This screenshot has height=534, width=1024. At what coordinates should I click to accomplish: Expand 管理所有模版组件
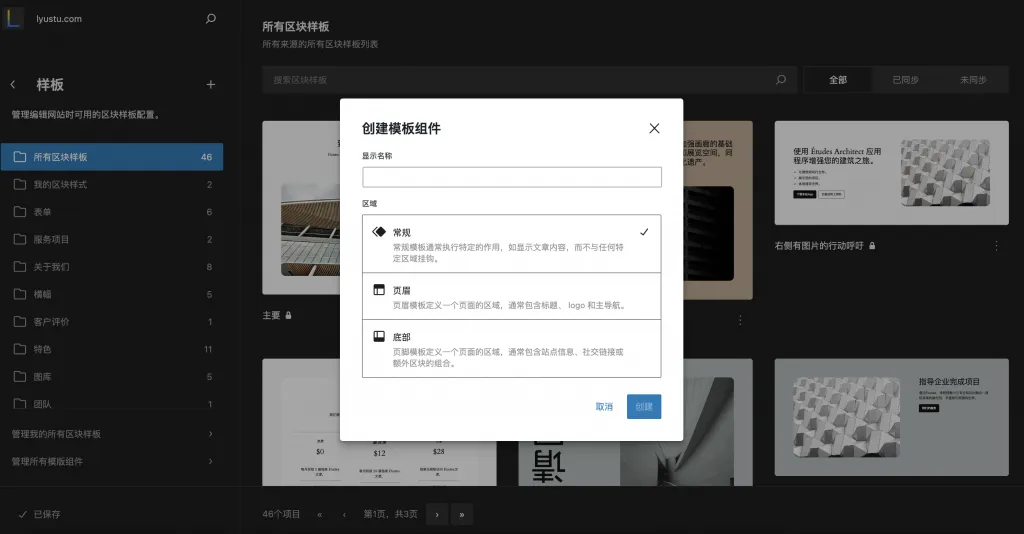coord(111,462)
